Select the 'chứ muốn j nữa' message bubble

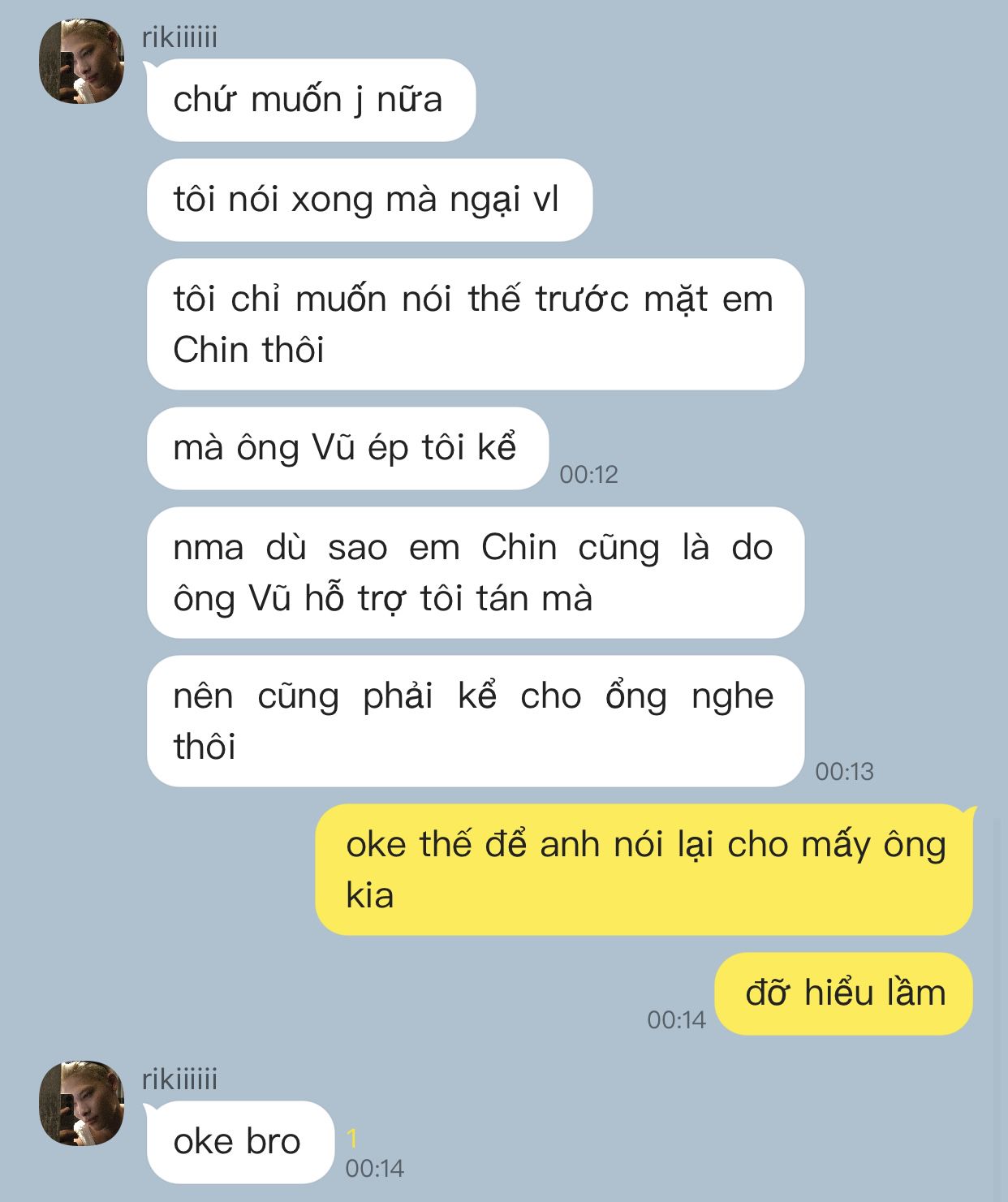[x=311, y=100]
